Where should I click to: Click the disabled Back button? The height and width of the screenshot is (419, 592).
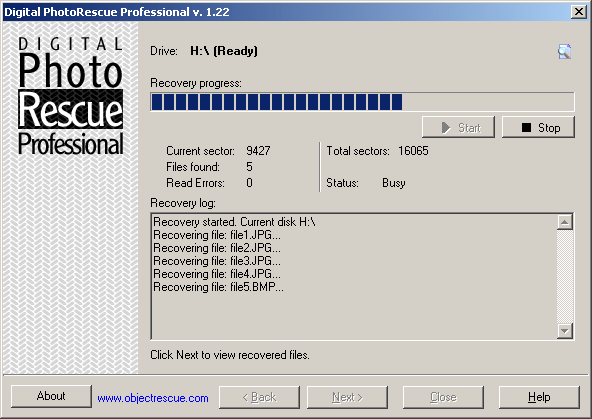click(259, 397)
